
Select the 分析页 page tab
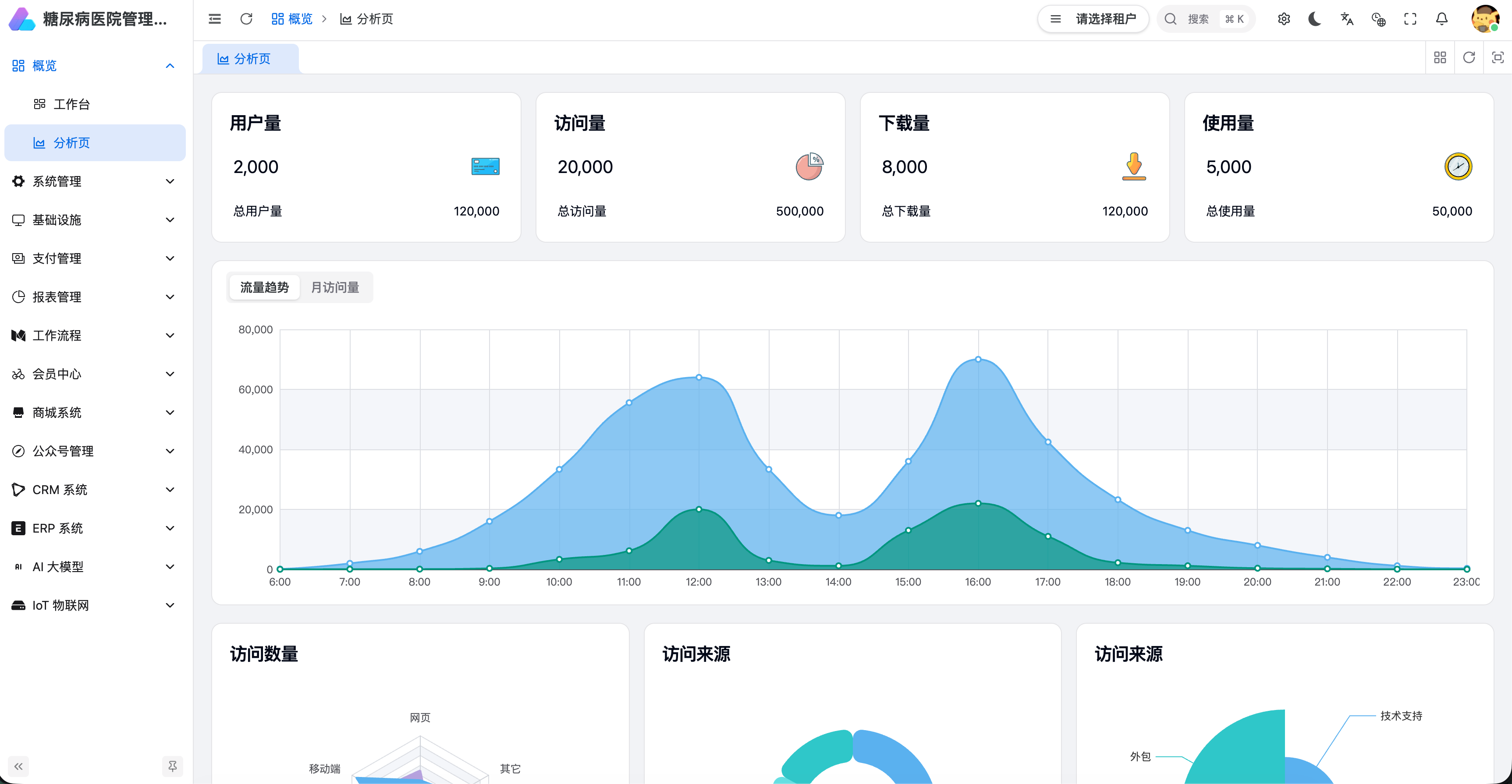click(251, 59)
